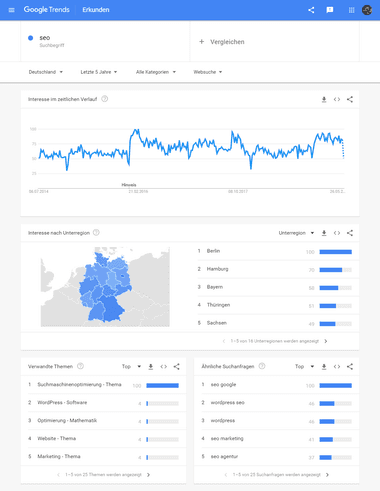Open the feedback icon in header
Screen dimensions: 380x491
click(x=330, y=10)
